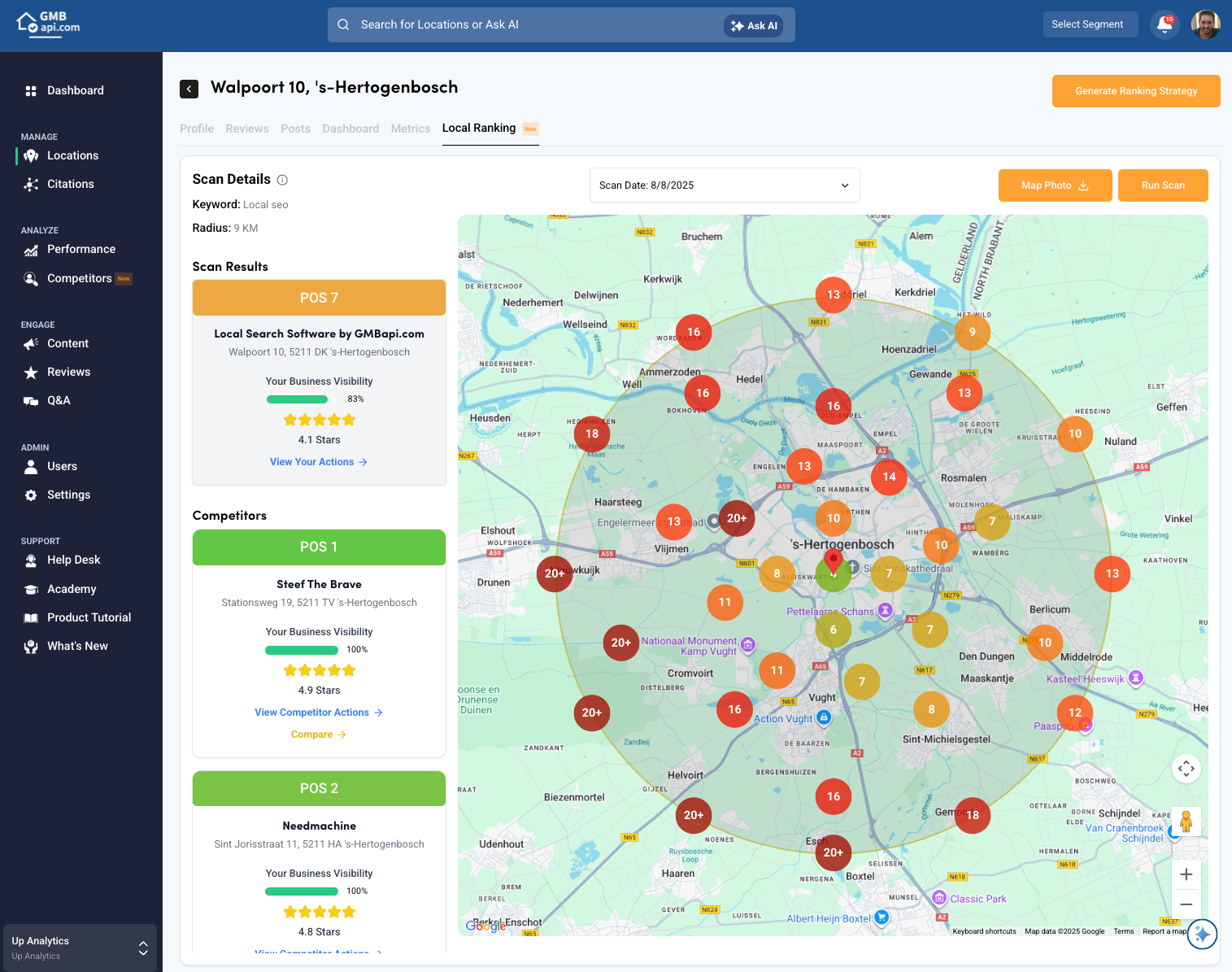This screenshot has height=972, width=1232.
Task: Click the user profile avatar
Action: (1205, 24)
